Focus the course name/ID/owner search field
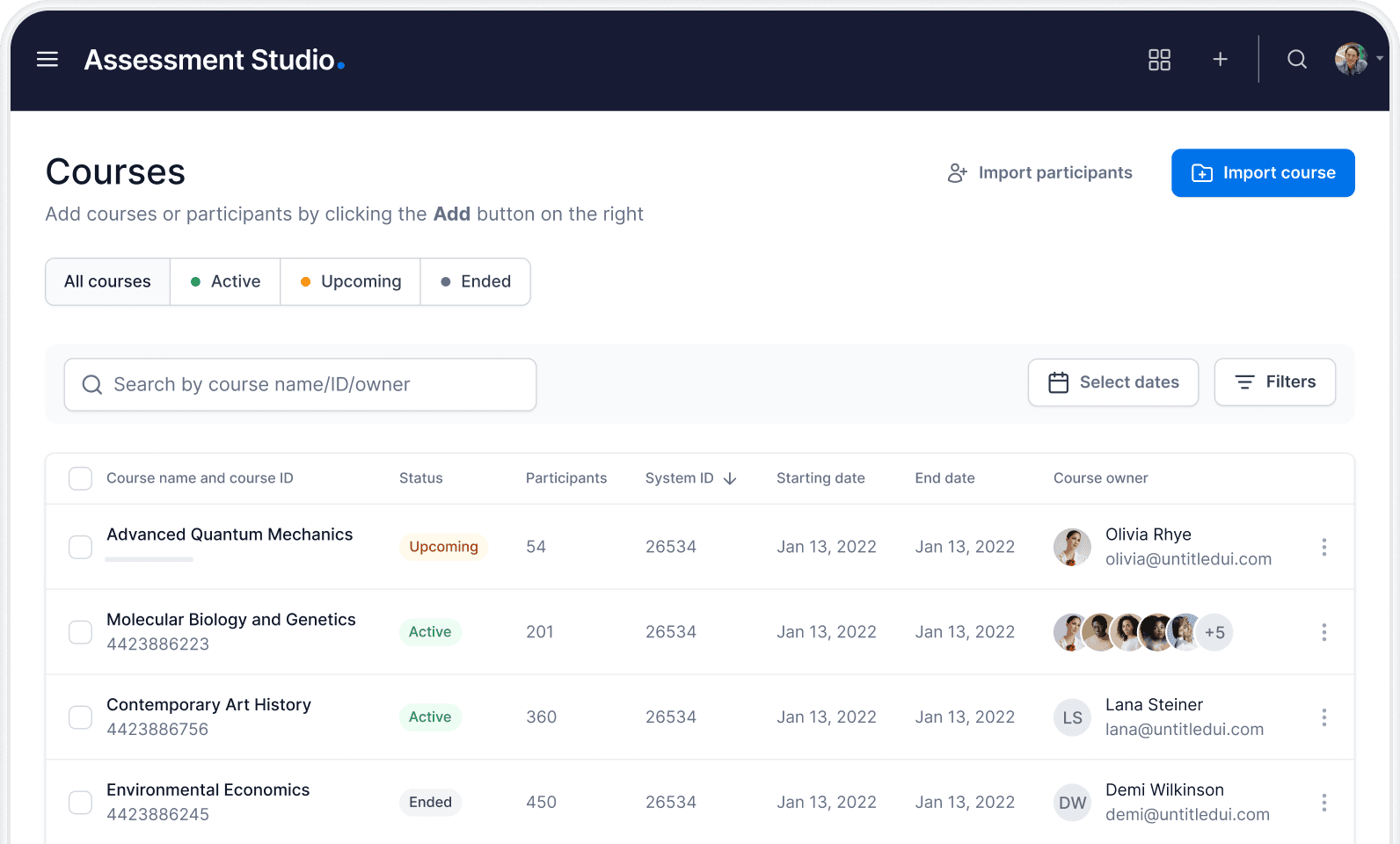The width and height of the screenshot is (1400, 844). coord(300,384)
